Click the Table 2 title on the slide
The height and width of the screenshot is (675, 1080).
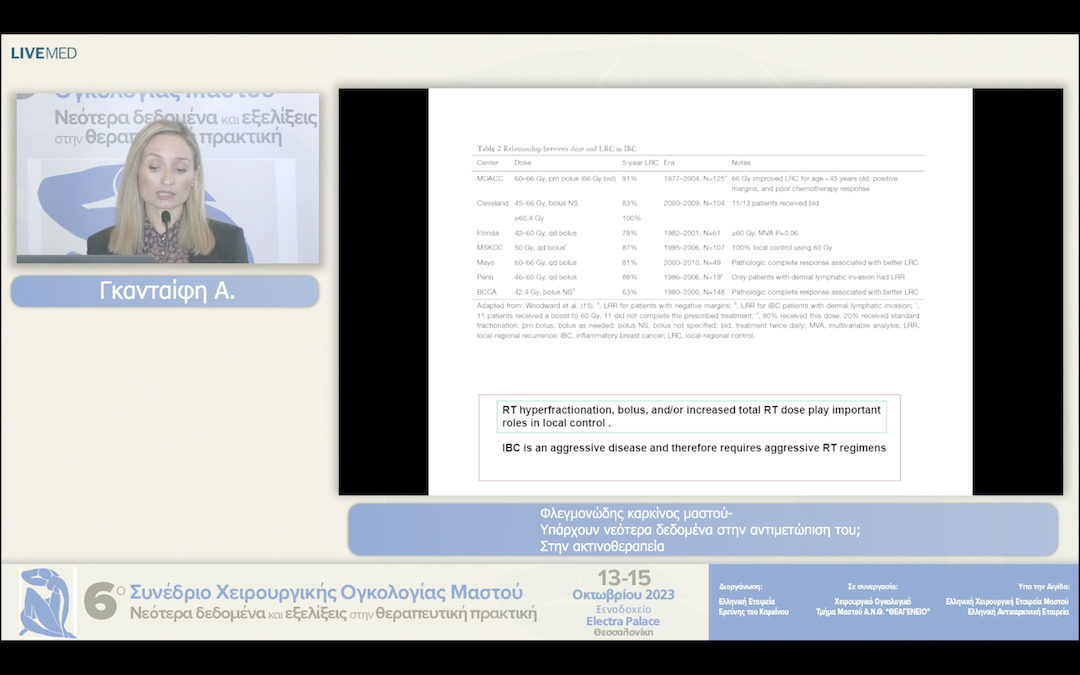click(x=555, y=148)
